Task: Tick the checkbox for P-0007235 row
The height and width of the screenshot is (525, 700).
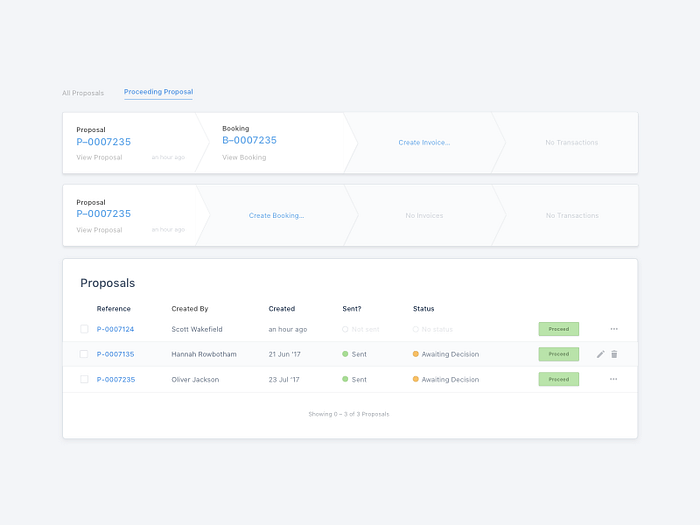Action: click(84, 379)
